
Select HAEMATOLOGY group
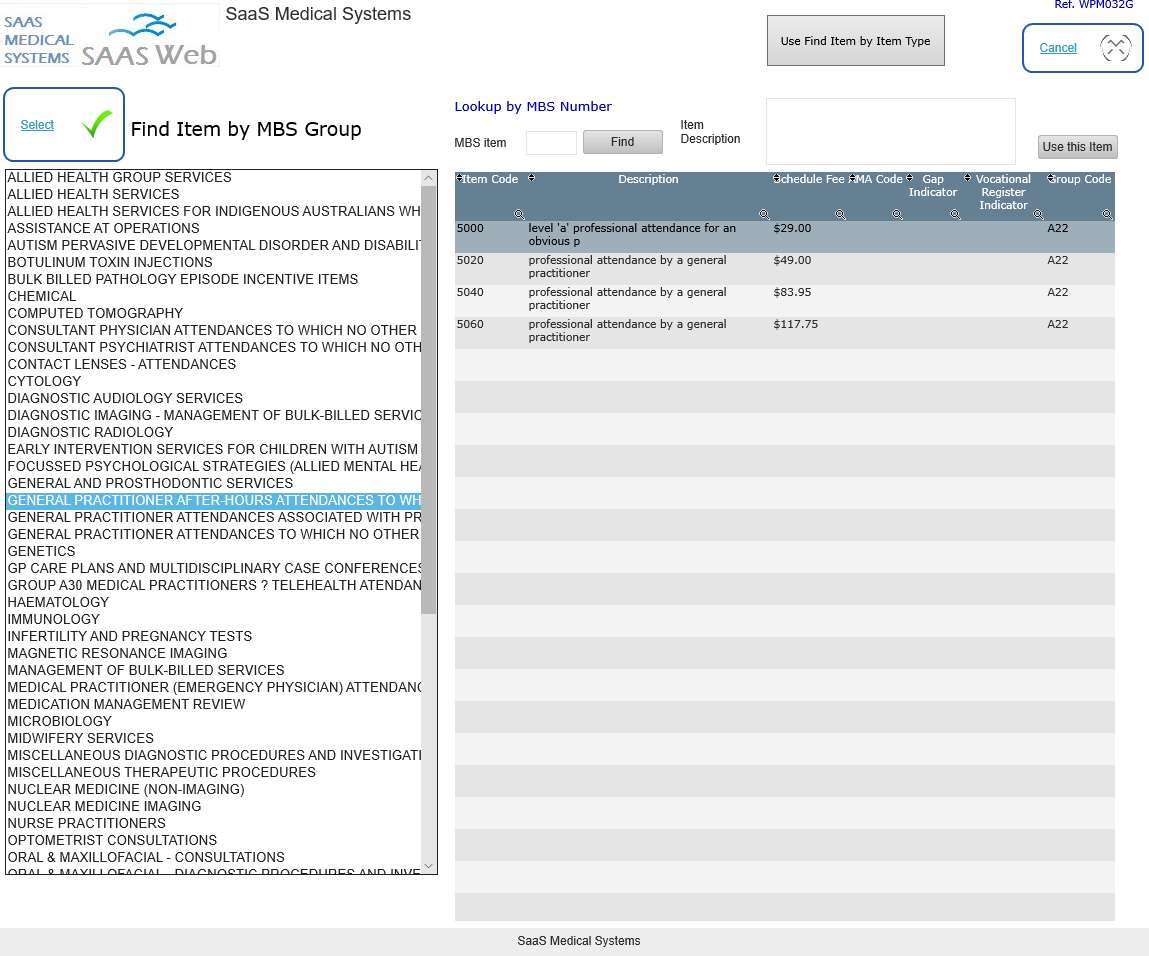pyautogui.click(x=213, y=602)
